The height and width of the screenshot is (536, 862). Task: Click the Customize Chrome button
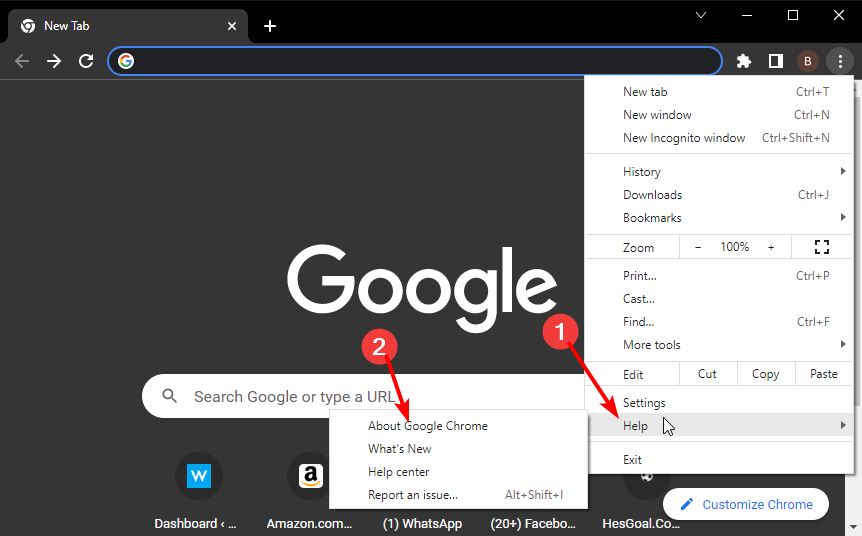746,504
